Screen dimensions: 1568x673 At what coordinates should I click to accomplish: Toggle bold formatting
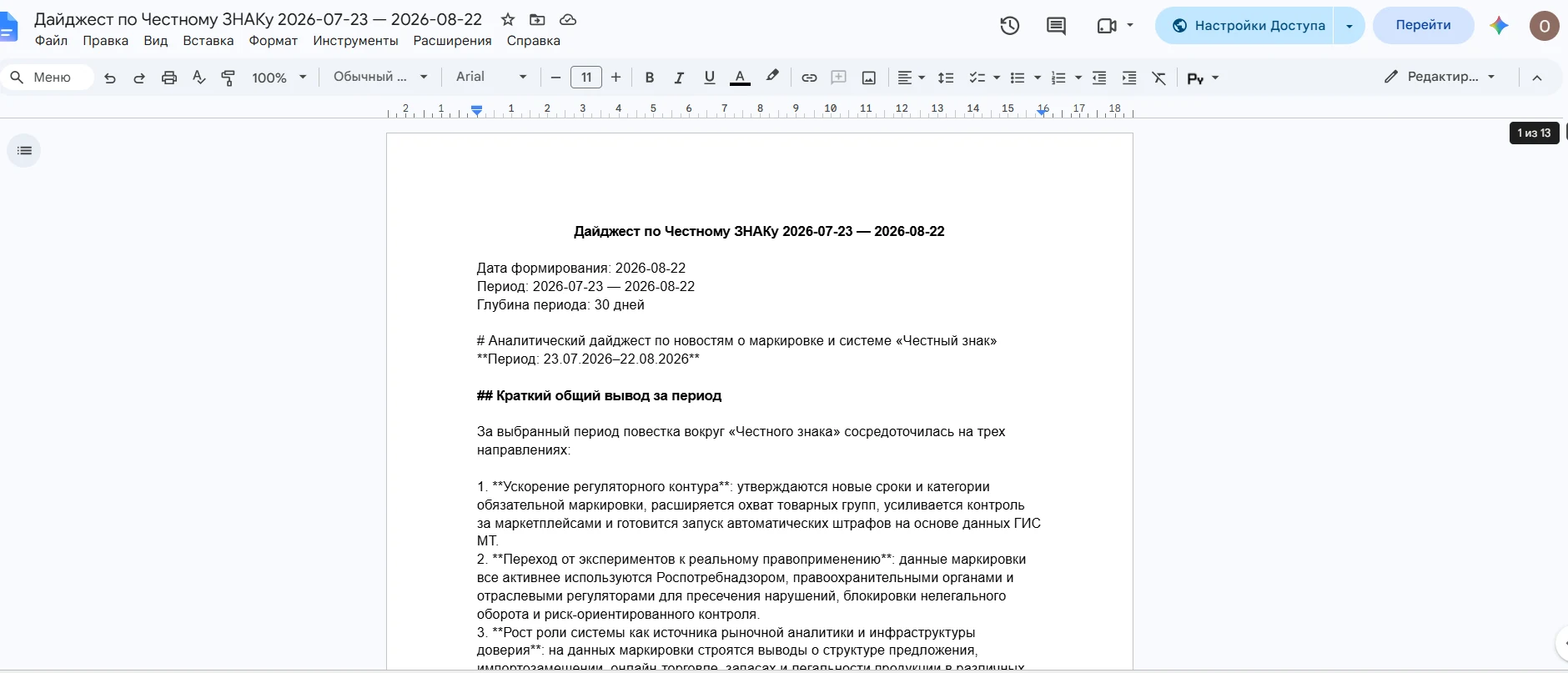coord(650,78)
